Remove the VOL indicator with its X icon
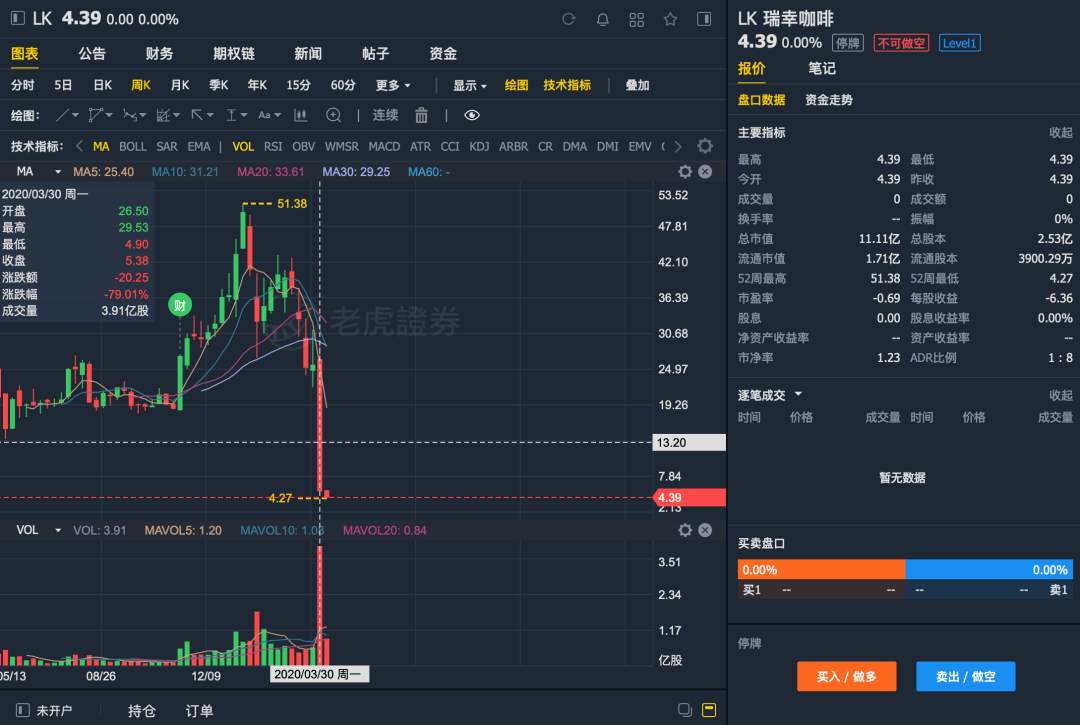This screenshot has width=1080, height=725. pyautogui.click(x=705, y=530)
